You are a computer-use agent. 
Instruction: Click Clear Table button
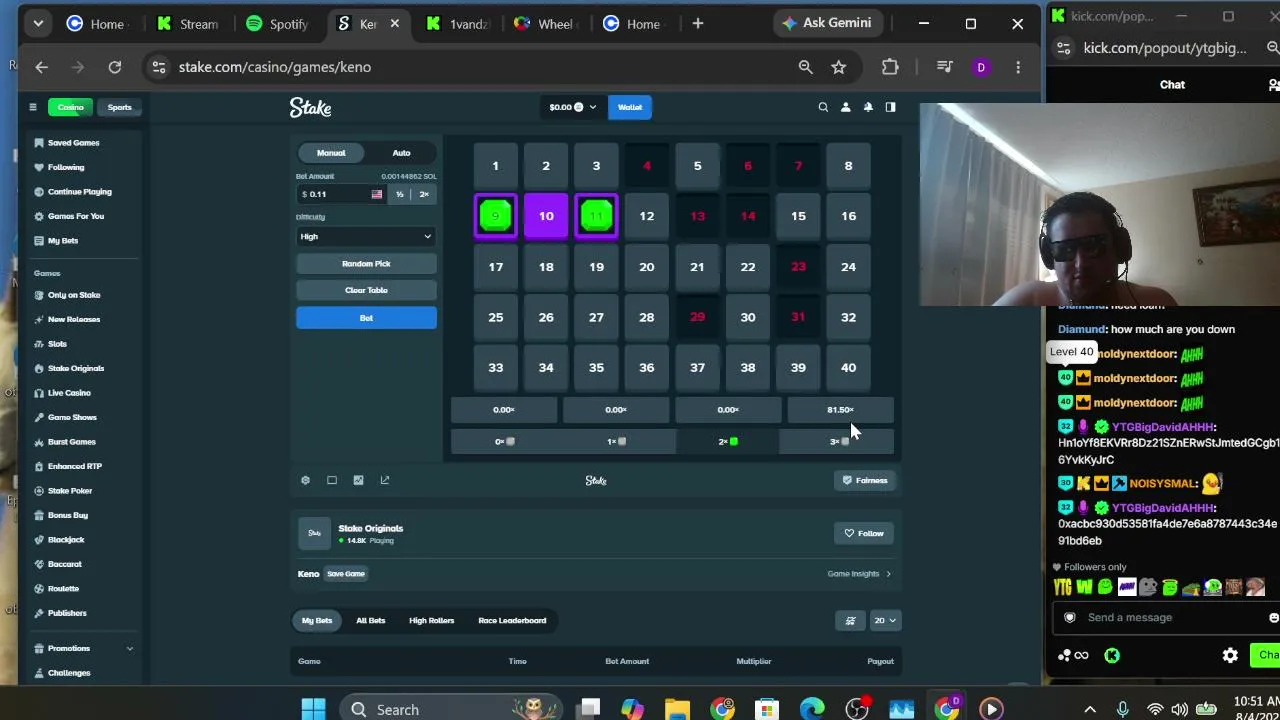(x=366, y=290)
